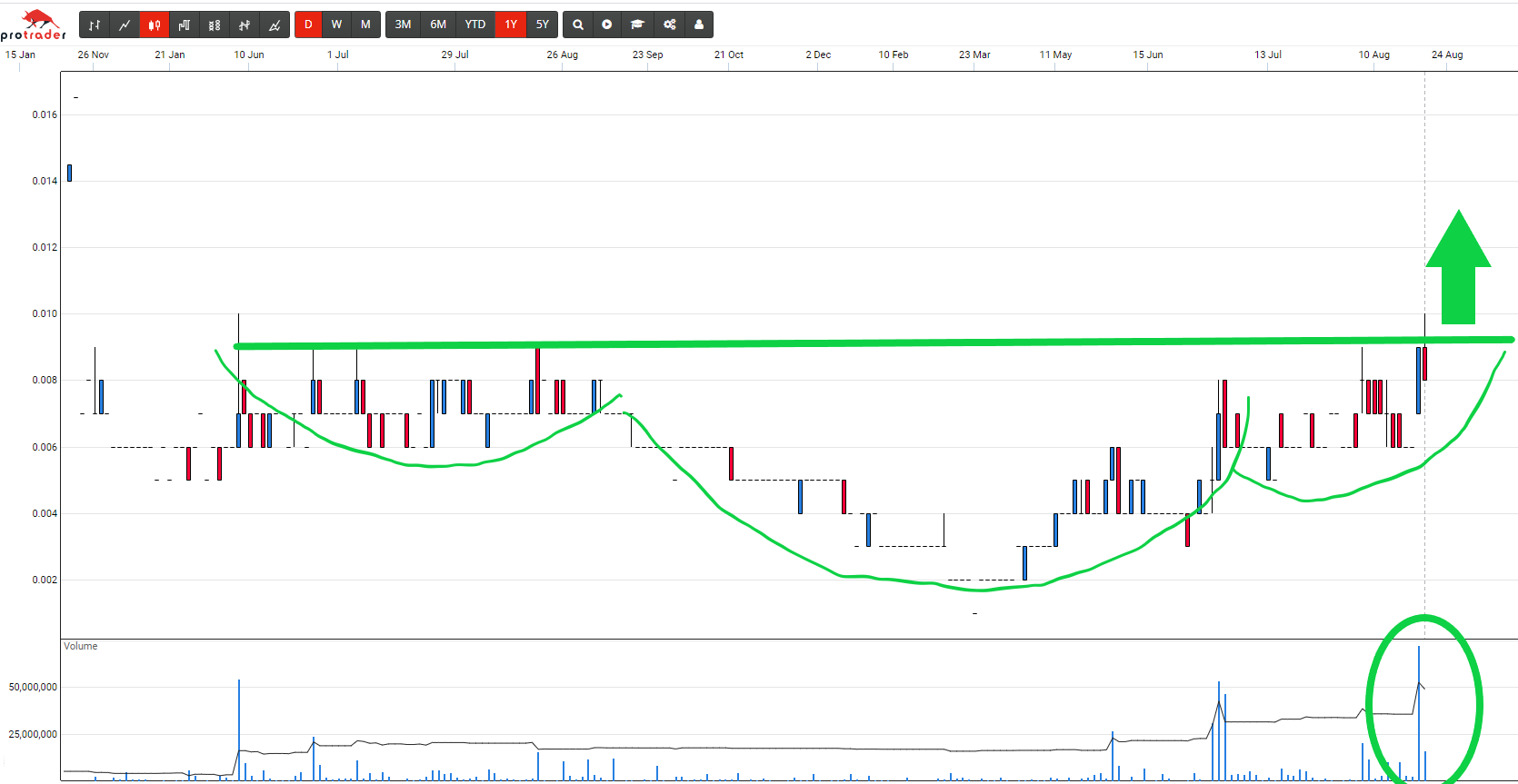Select the 5Y time range

click(543, 25)
